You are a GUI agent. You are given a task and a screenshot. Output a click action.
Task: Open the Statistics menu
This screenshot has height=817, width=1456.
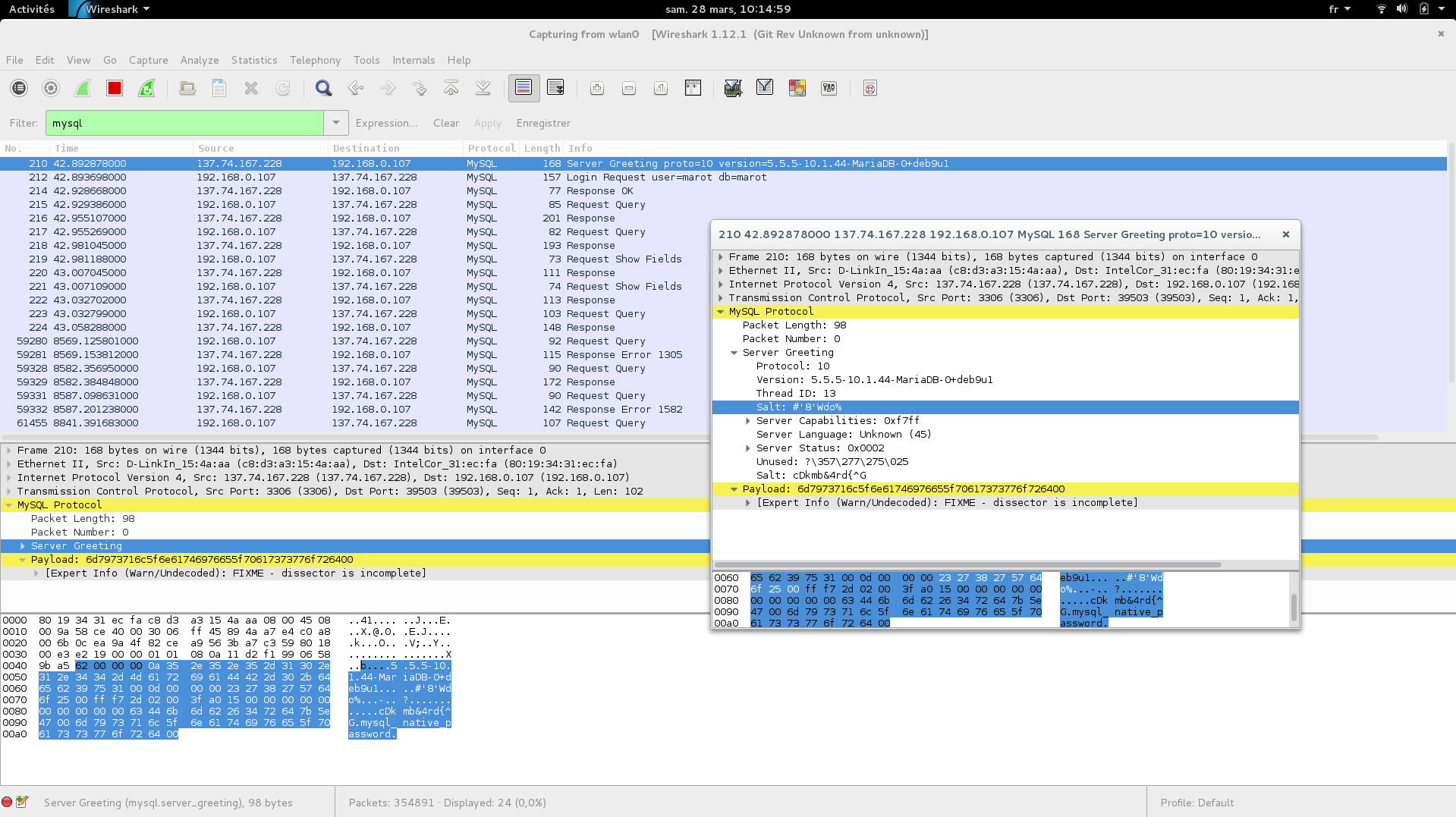[x=254, y=60]
